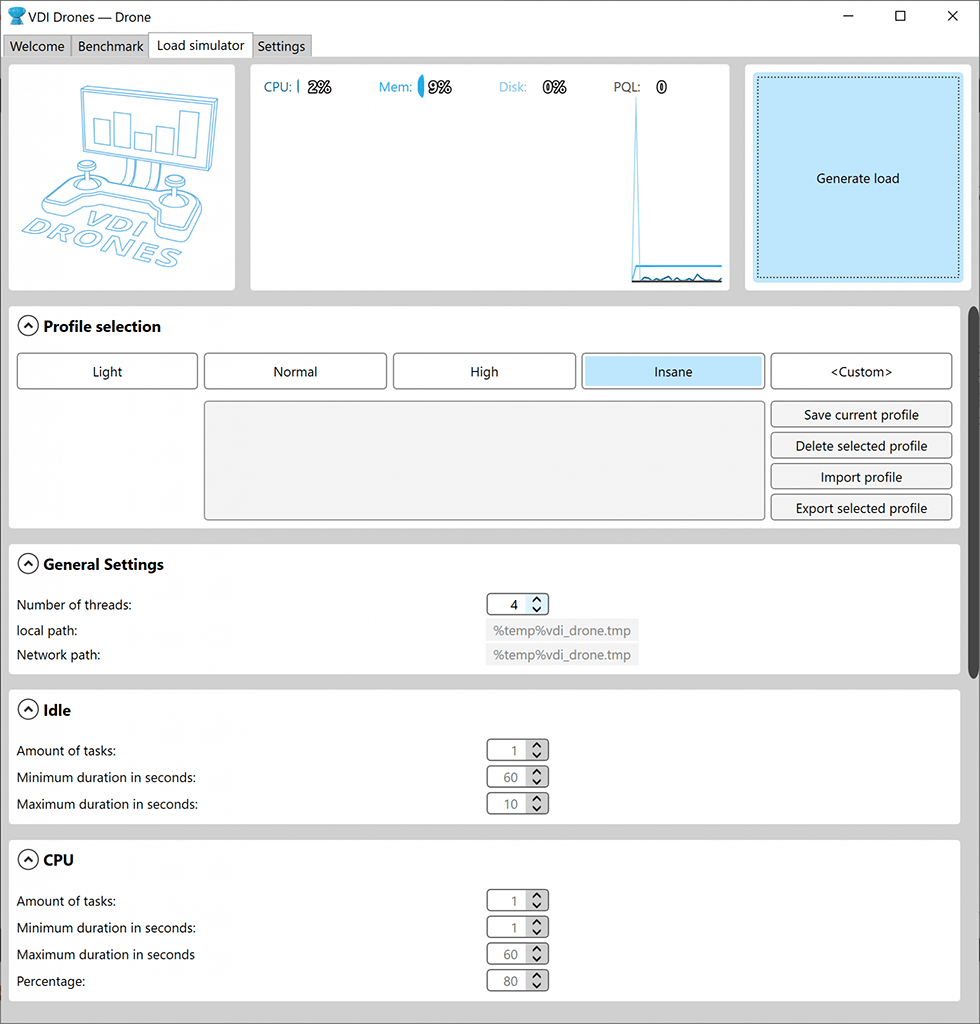The height and width of the screenshot is (1024, 980).
Task: Click the local path field
Action: pos(562,630)
